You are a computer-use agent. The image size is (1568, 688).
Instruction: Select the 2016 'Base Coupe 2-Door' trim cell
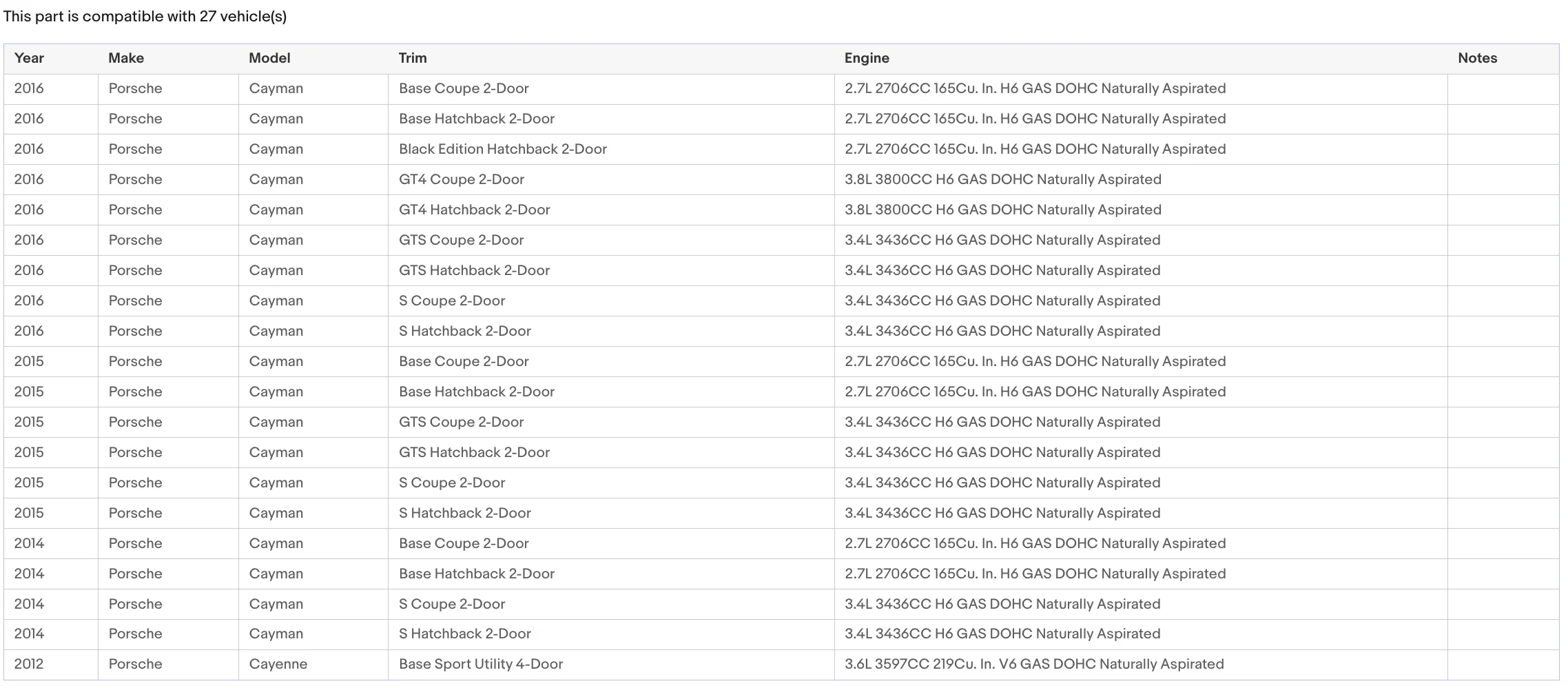[x=611, y=88]
